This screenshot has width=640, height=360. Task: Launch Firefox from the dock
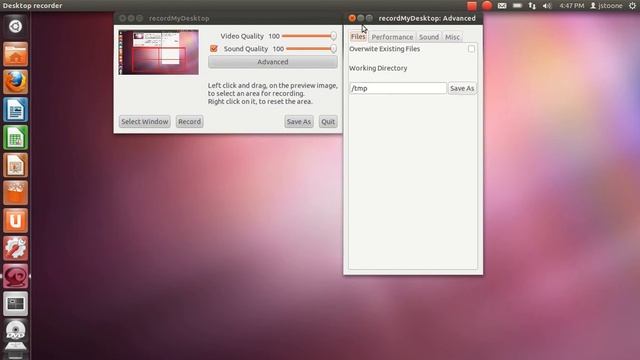16,82
